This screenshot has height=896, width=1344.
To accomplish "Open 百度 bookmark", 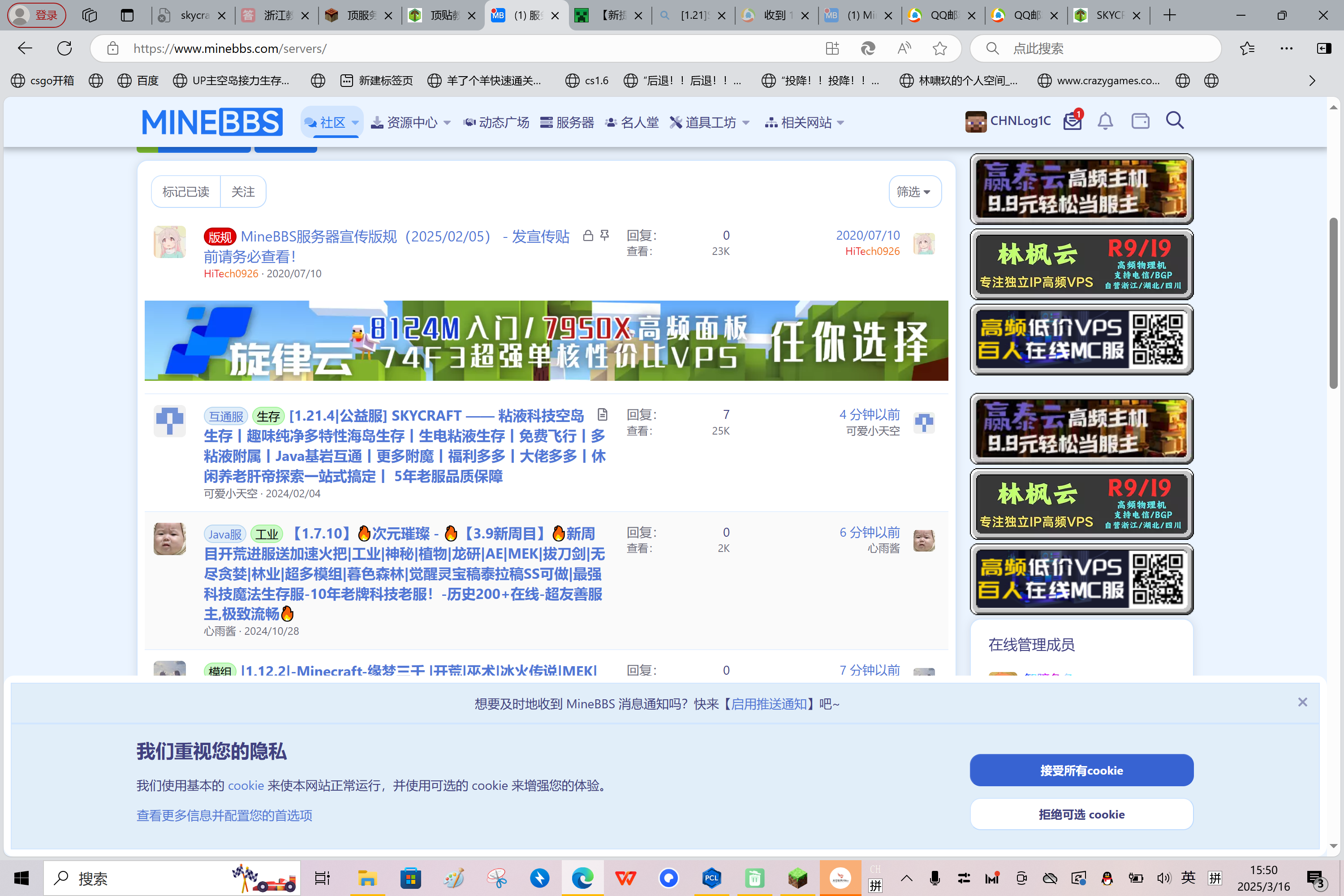I will 138,81.
